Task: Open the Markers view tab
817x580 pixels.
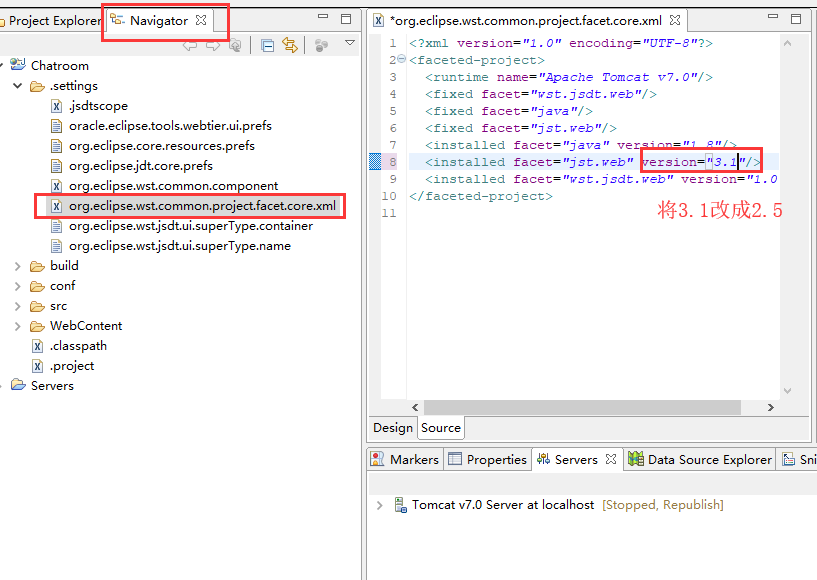Action: [405, 460]
